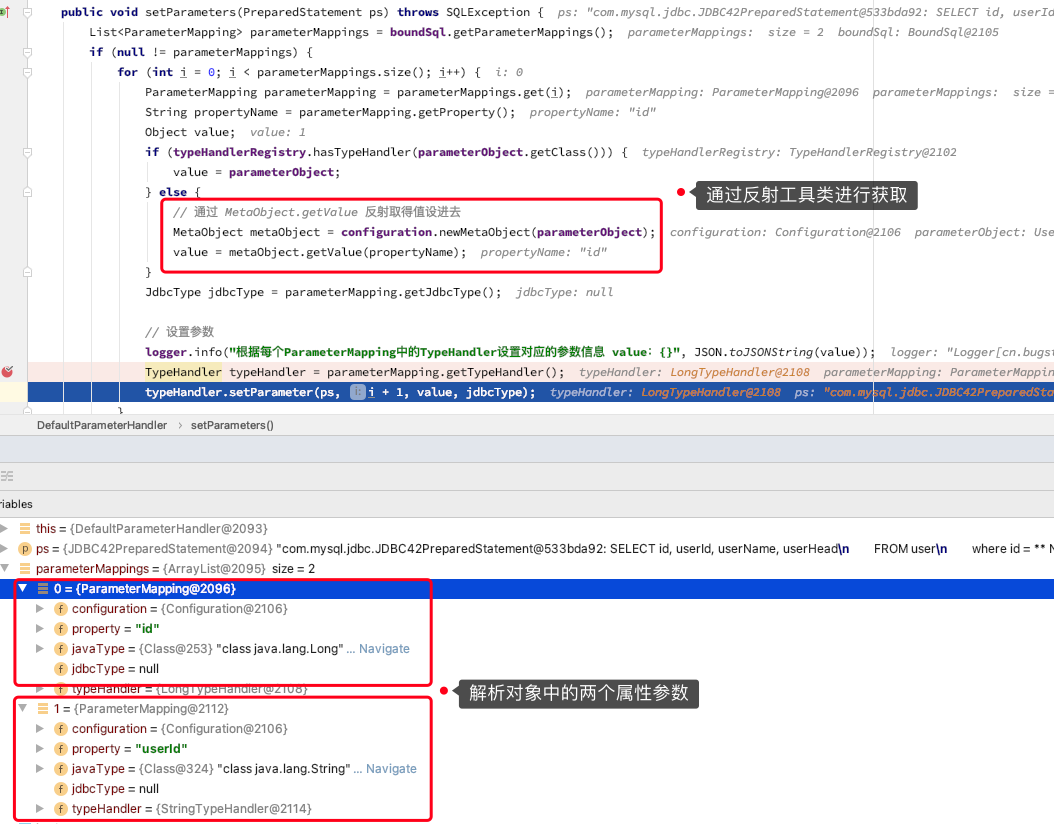This screenshot has height=824, width=1054.
Task: Expand the 'this' DefaultParameterHandler node
Action: (6, 529)
